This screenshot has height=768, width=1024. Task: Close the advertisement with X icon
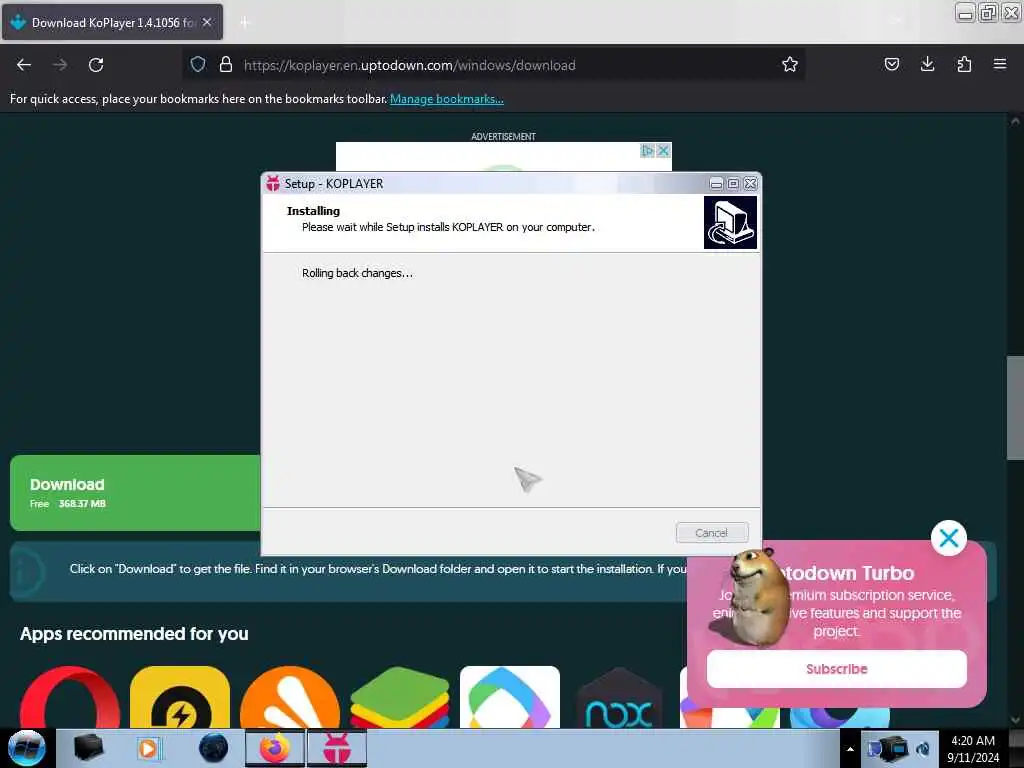pyautogui.click(x=664, y=151)
